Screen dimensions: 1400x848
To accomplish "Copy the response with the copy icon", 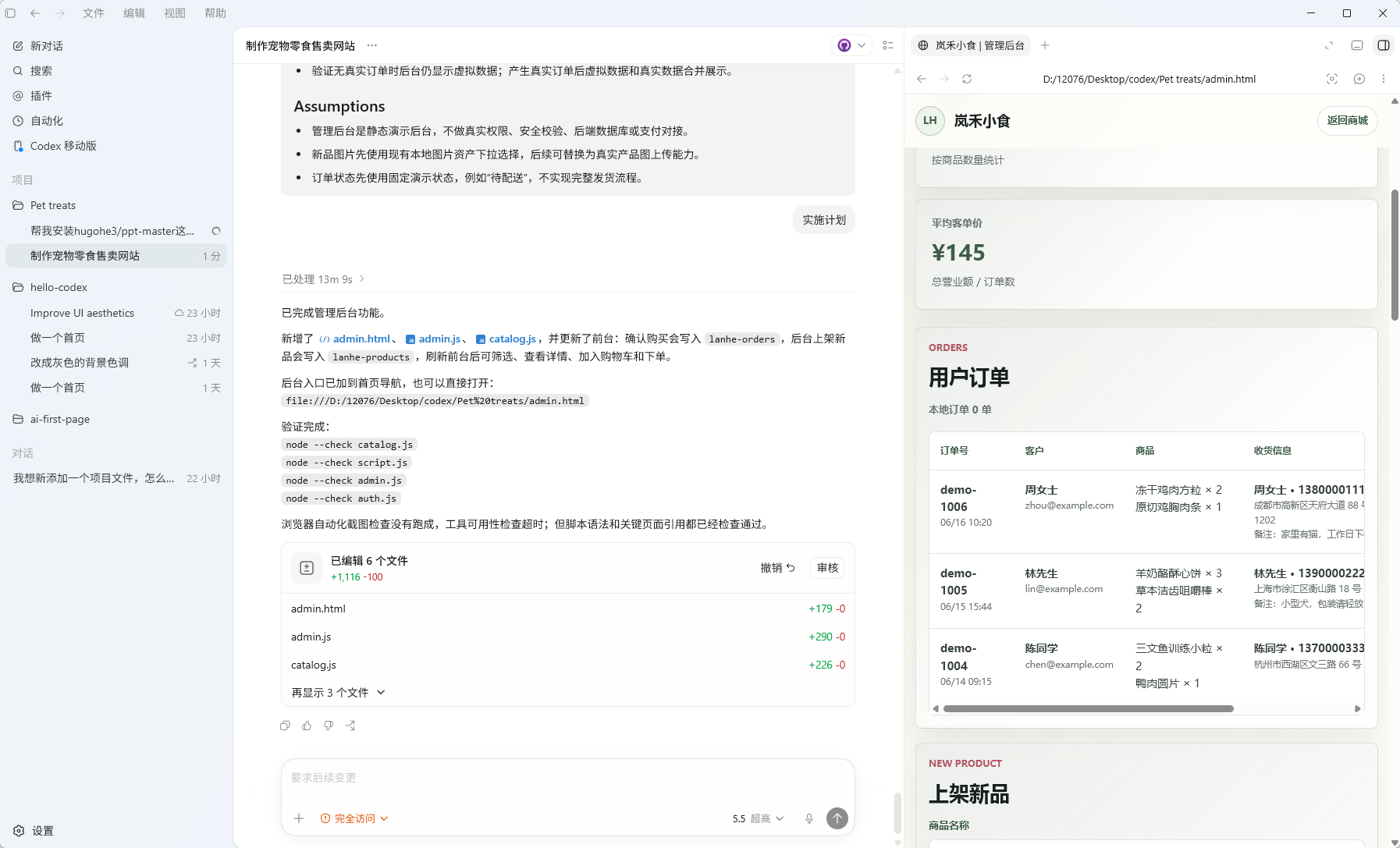I will click(x=285, y=726).
